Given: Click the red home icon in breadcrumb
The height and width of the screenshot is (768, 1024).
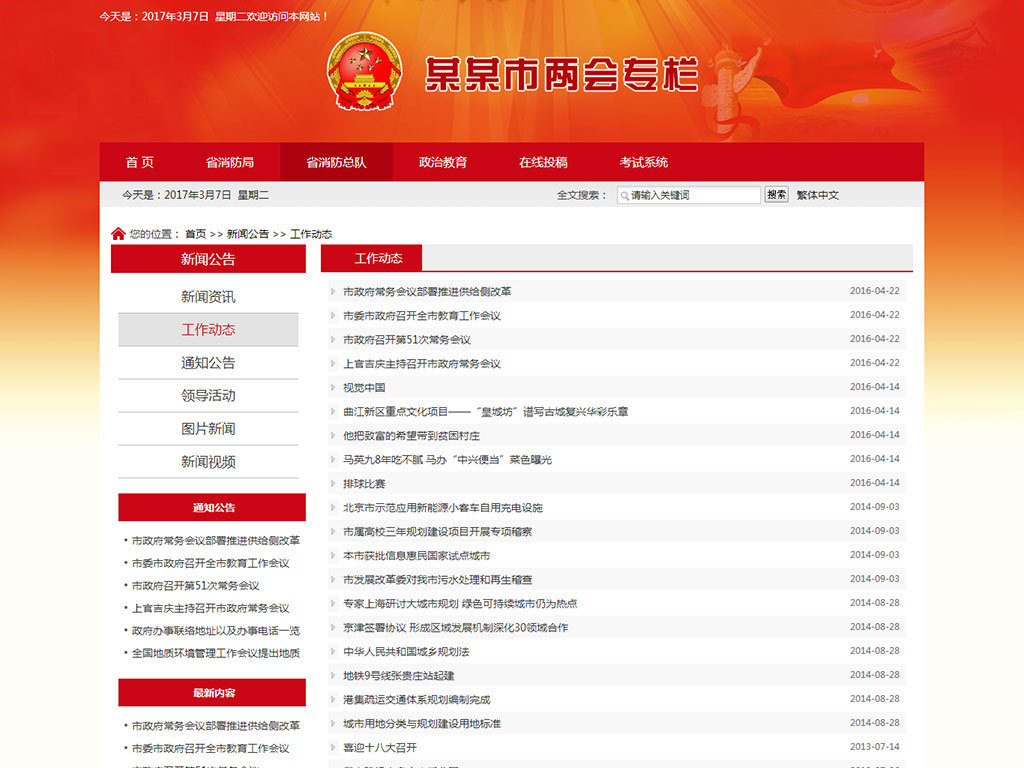Looking at the screenshot, I should coord(118,234).
